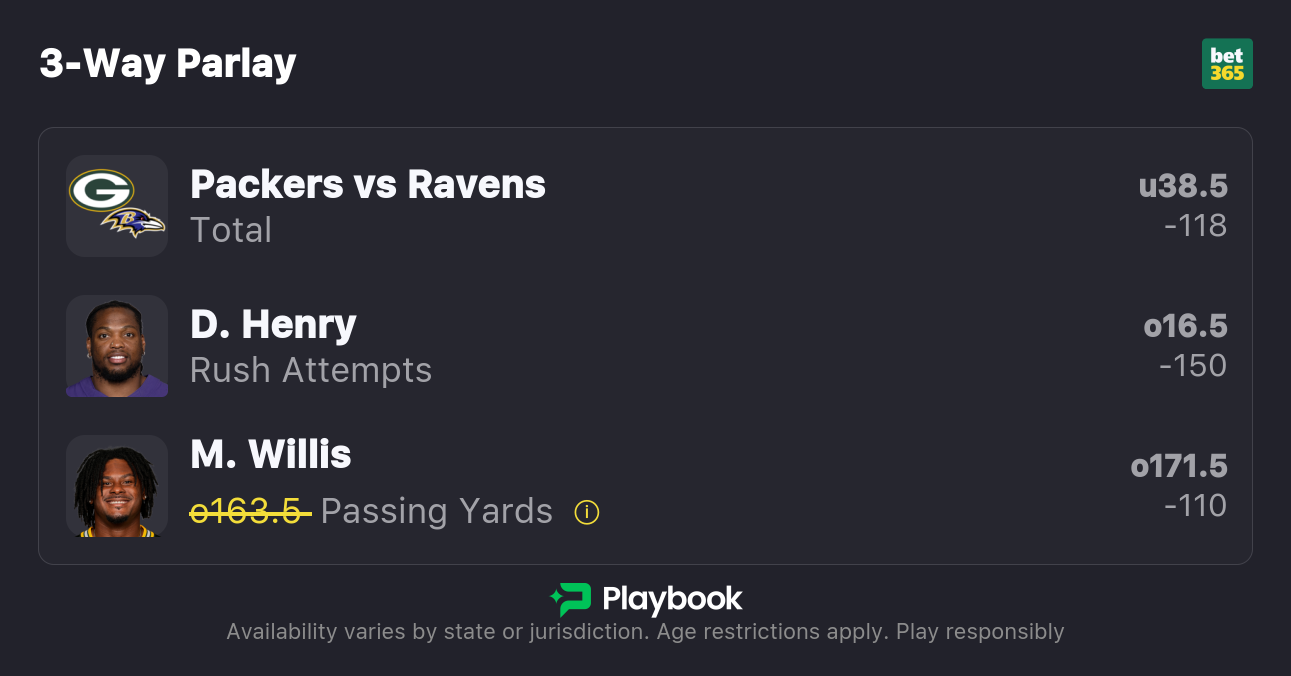Select the o171.5 passing yards line
Viewport: 1291px width, 676px height.
1179,466
